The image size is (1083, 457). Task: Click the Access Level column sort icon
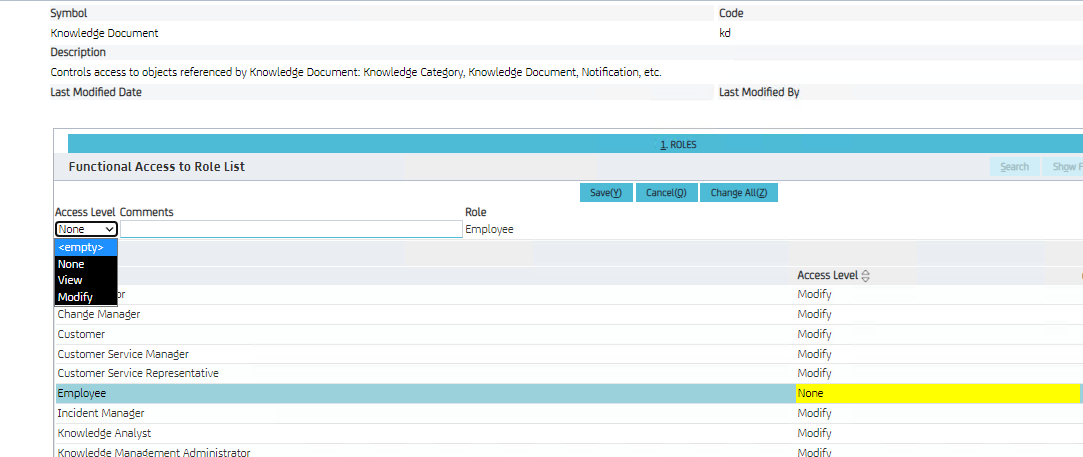tap(866, 276)
